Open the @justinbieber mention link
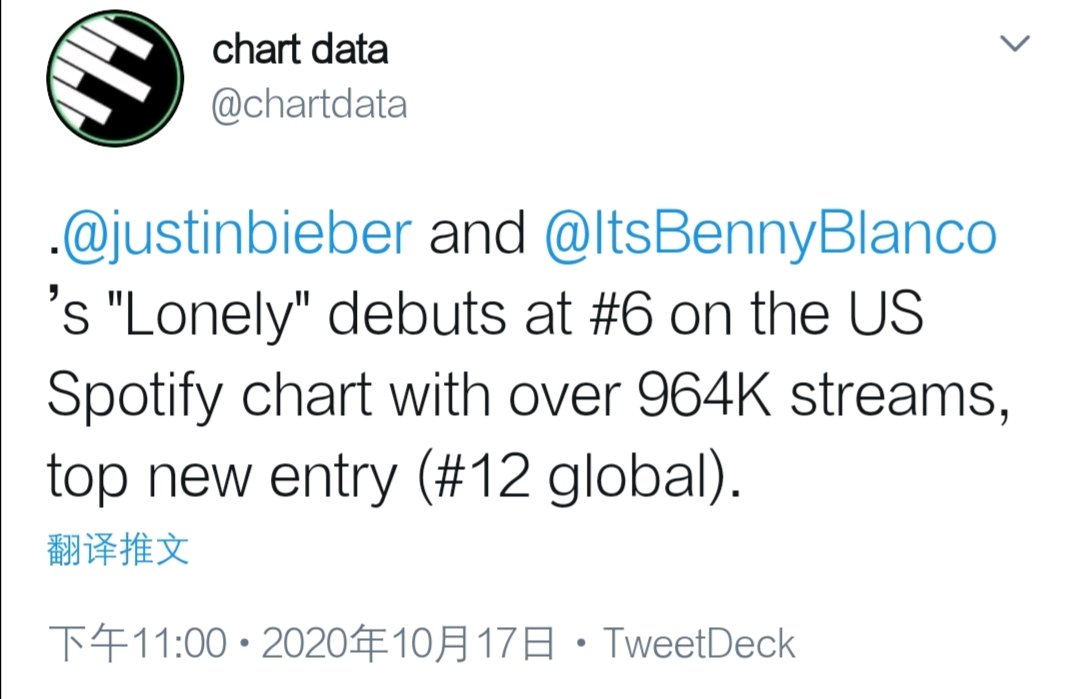Image resolution: width=1080 pixels, height=699 pixels. 237,234
